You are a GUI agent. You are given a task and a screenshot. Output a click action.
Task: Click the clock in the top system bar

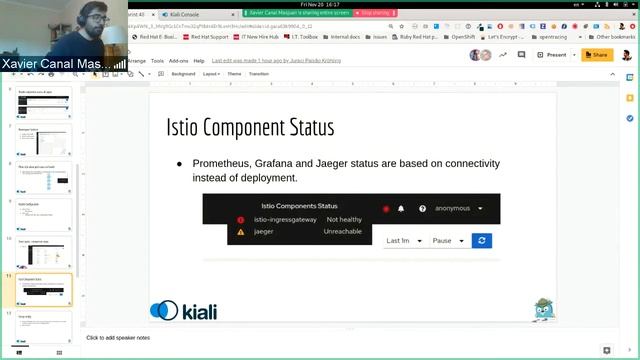[x=320, y=4]
